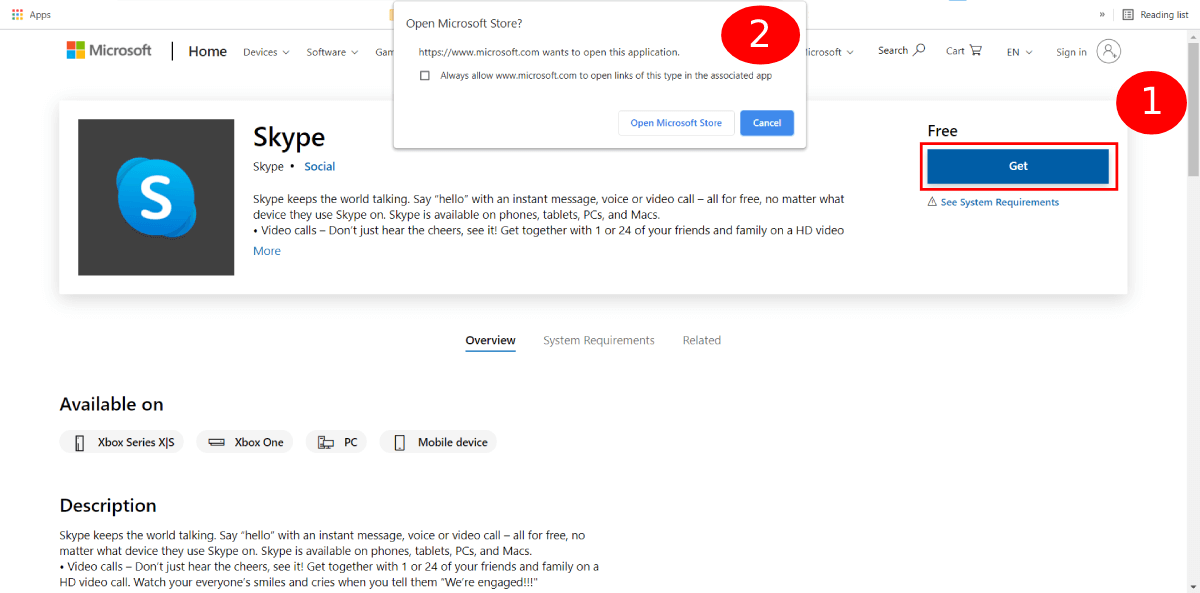This screenshot has height=593, width=1200.
Task: Click the Skype app title heading
Action: tap(289, 137)
